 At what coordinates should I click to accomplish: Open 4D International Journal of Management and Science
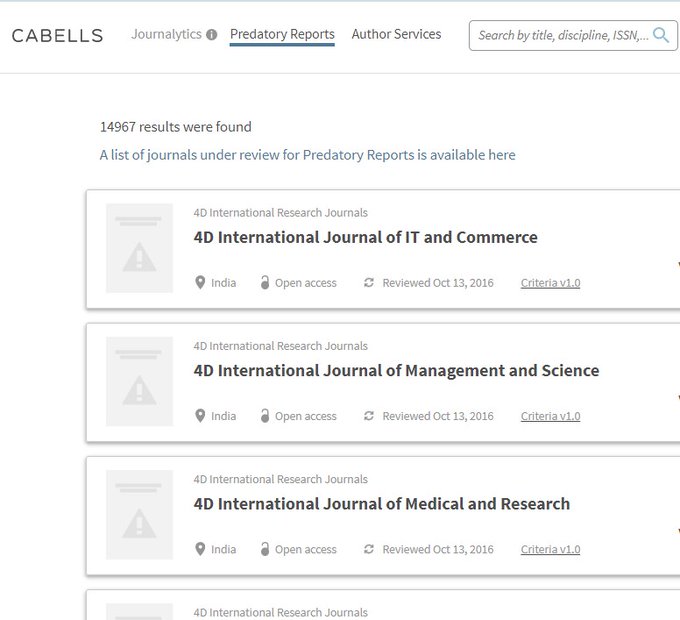click(396, 371)
